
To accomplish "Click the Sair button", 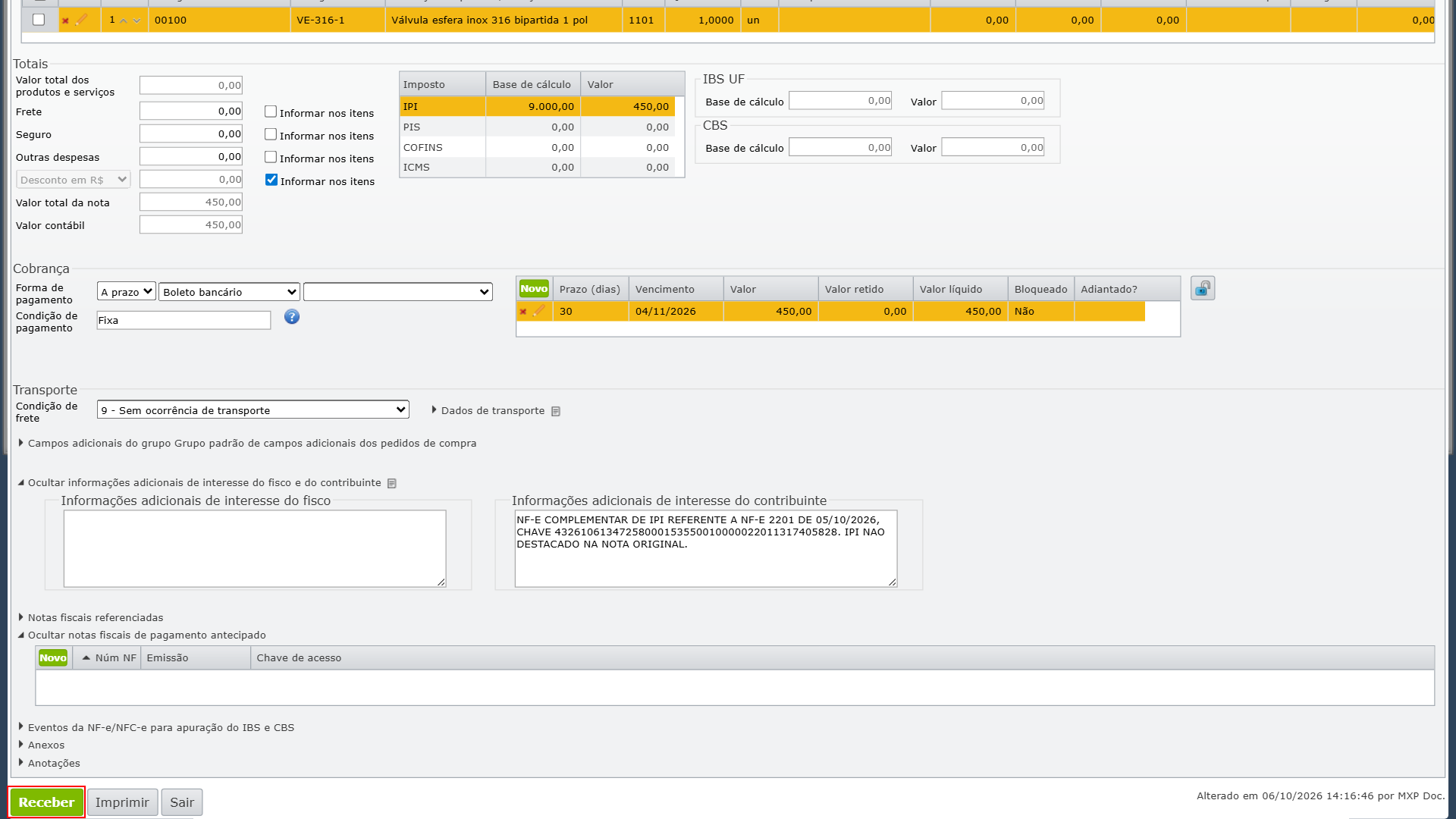I will [x=182, y=802].
